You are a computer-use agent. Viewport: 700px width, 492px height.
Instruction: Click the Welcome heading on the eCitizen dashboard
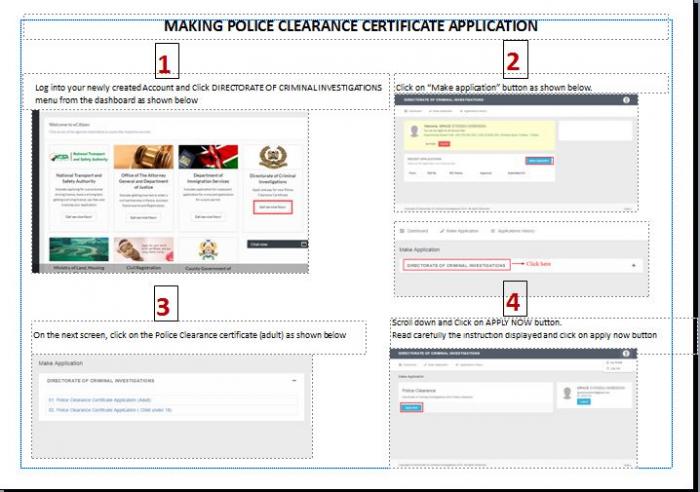[69, 125]
